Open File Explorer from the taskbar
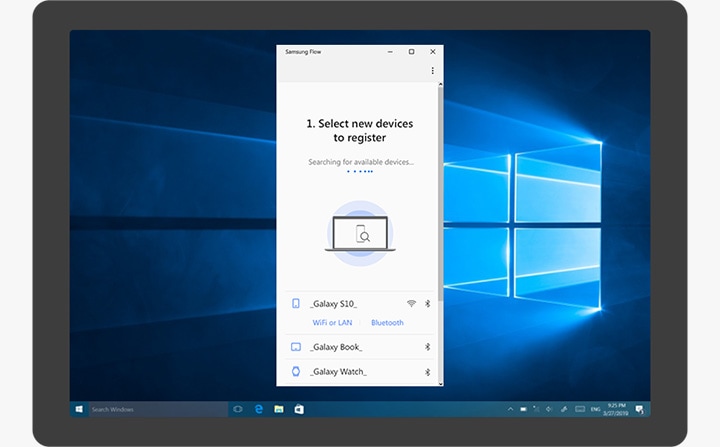Viewport: 720px width, 447px height. tap(279, 409)
